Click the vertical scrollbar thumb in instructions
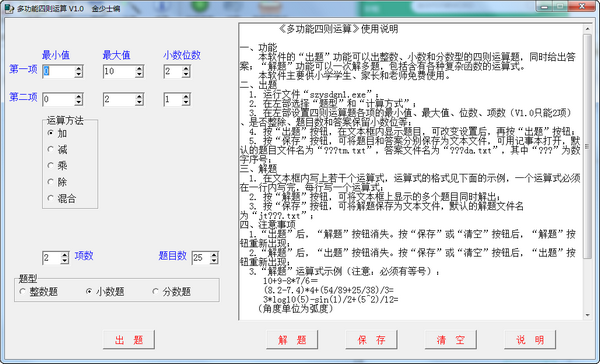 [x=587, y=146]
